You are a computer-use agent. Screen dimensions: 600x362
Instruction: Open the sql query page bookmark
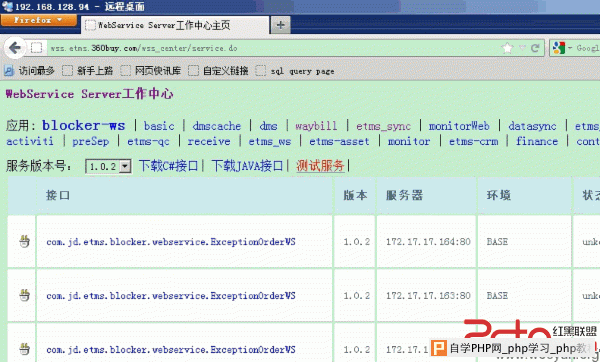pos(295,71)
